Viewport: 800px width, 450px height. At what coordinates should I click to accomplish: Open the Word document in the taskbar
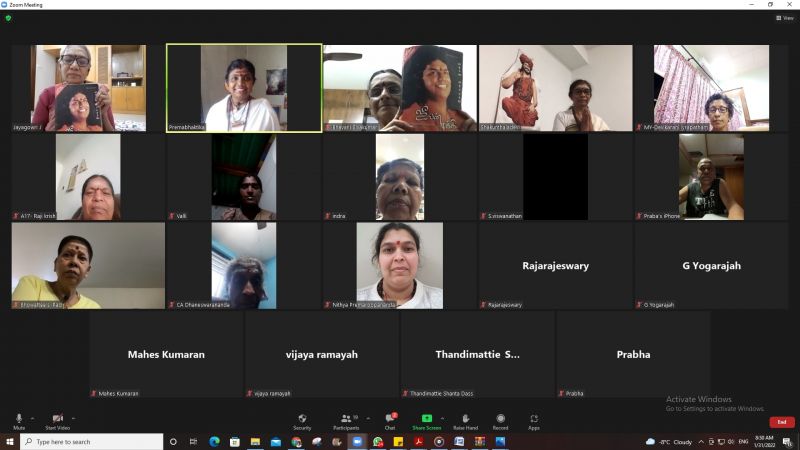(459, 441)
